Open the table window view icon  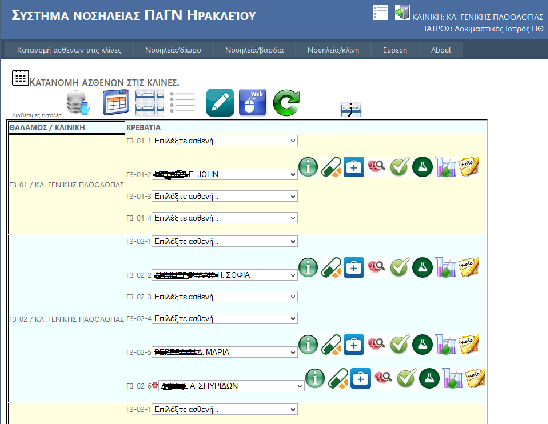pos(116,102)
